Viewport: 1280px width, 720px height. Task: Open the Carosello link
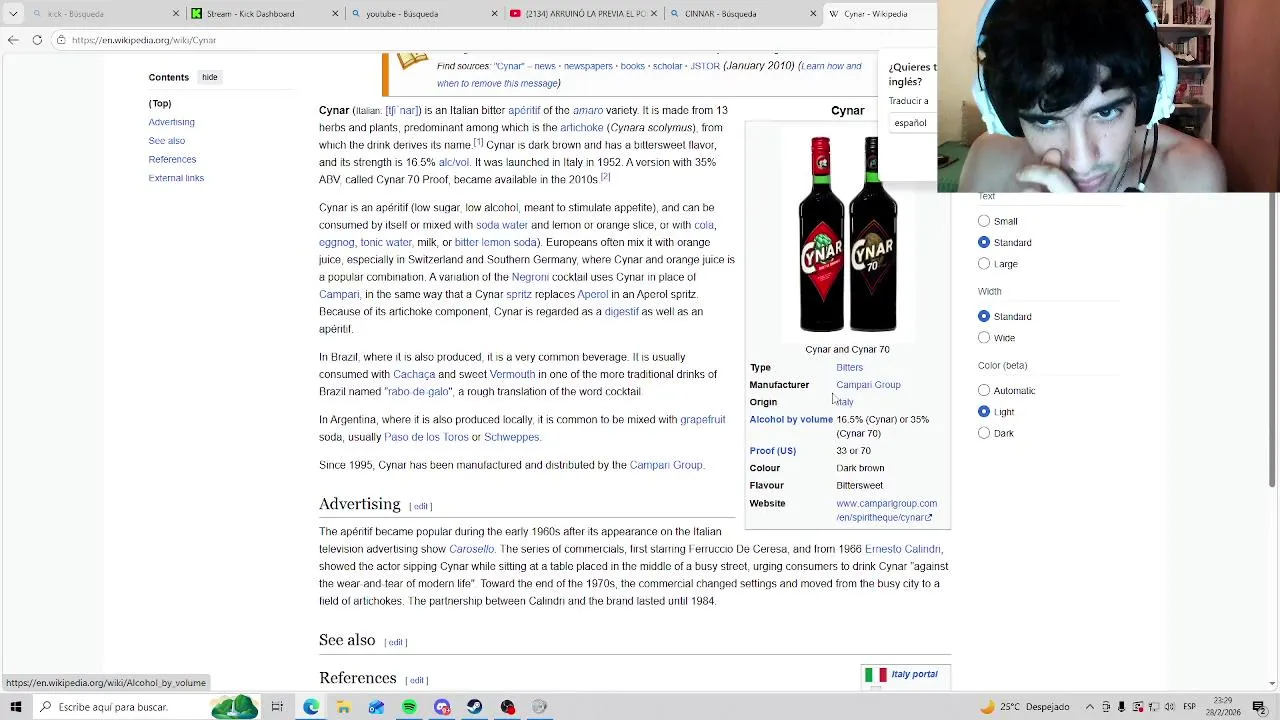point(471,549)
